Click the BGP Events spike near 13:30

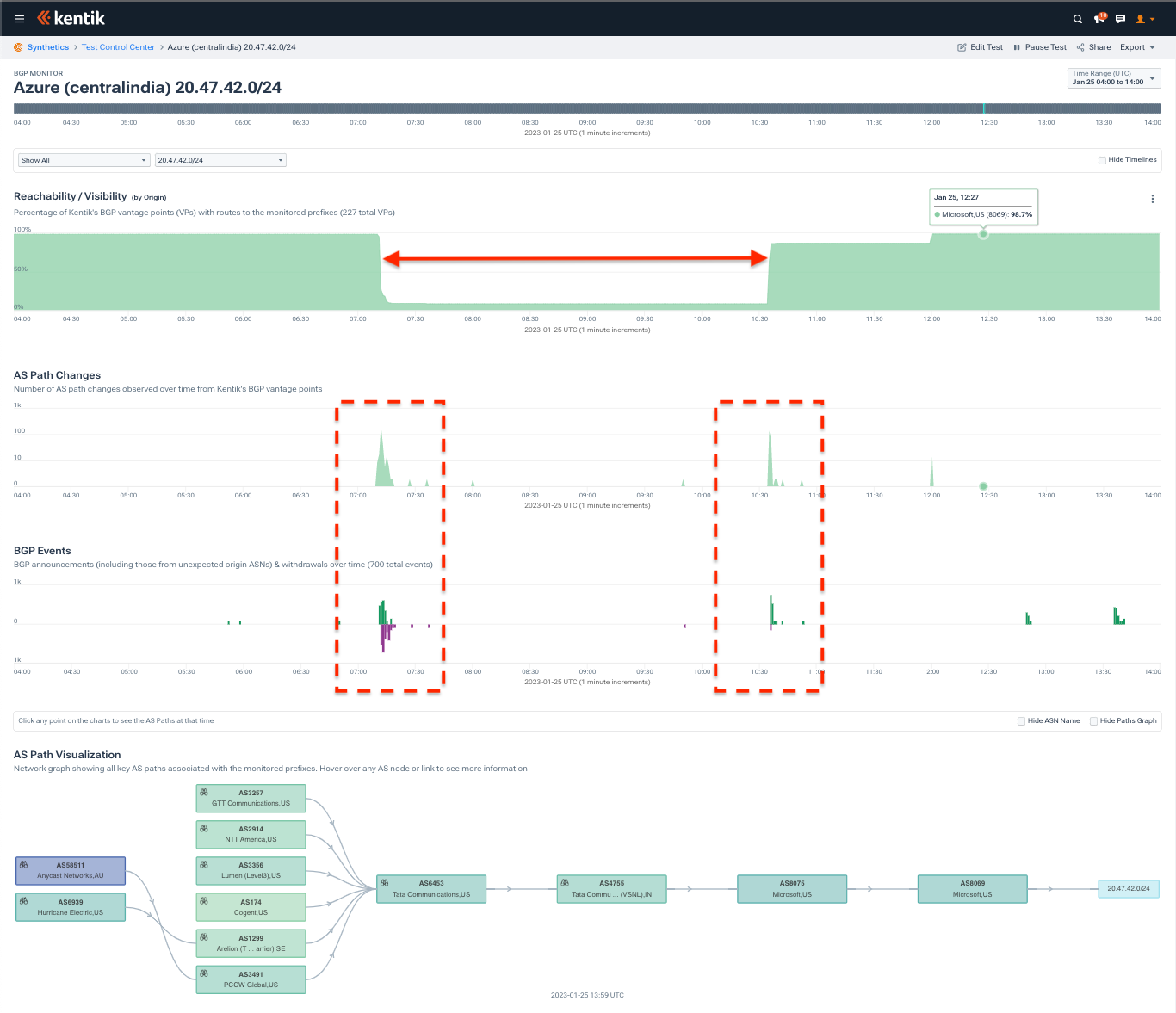tap(1118, 616)
